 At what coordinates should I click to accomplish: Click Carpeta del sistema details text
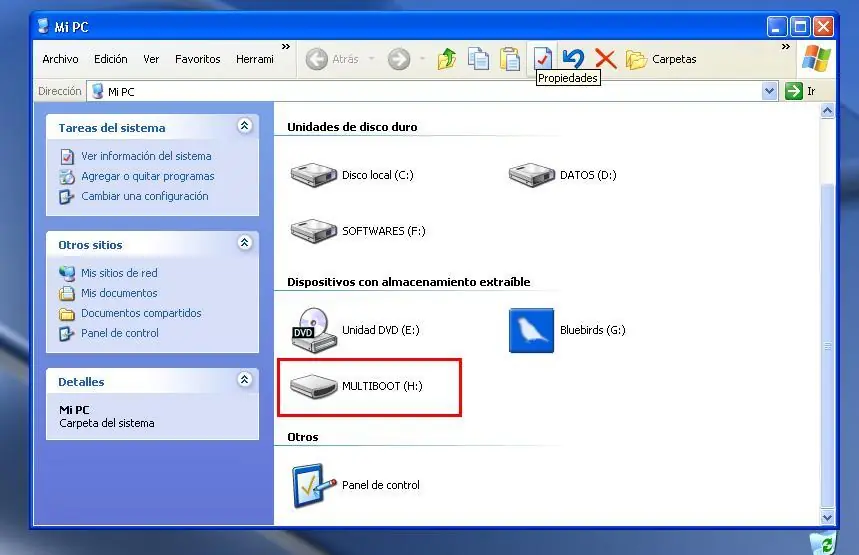coord(107,423)
